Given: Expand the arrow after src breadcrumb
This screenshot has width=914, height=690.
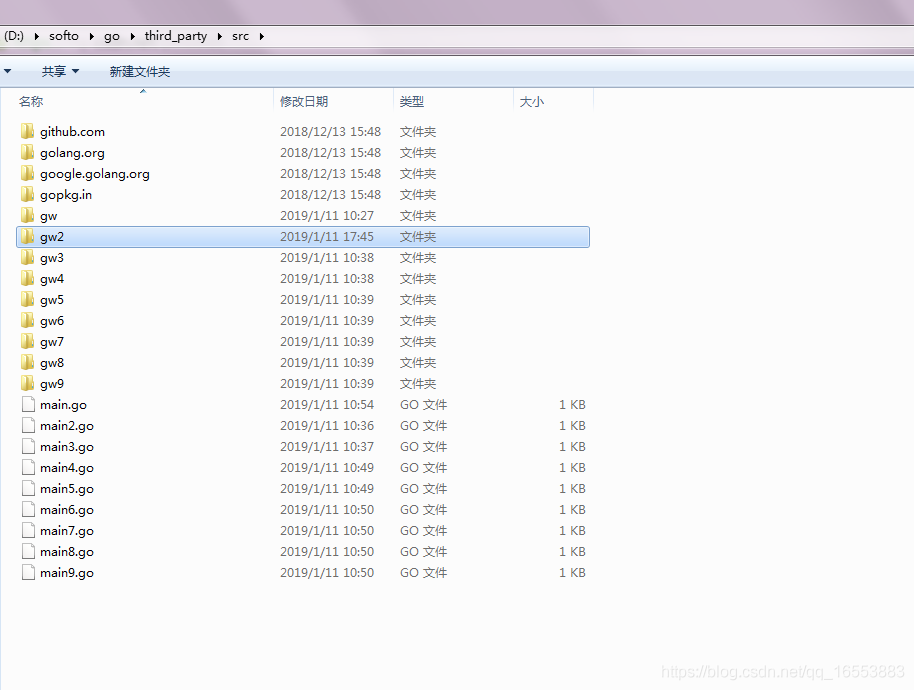Looking at the screenshot, I should click(x=262, y=36).
